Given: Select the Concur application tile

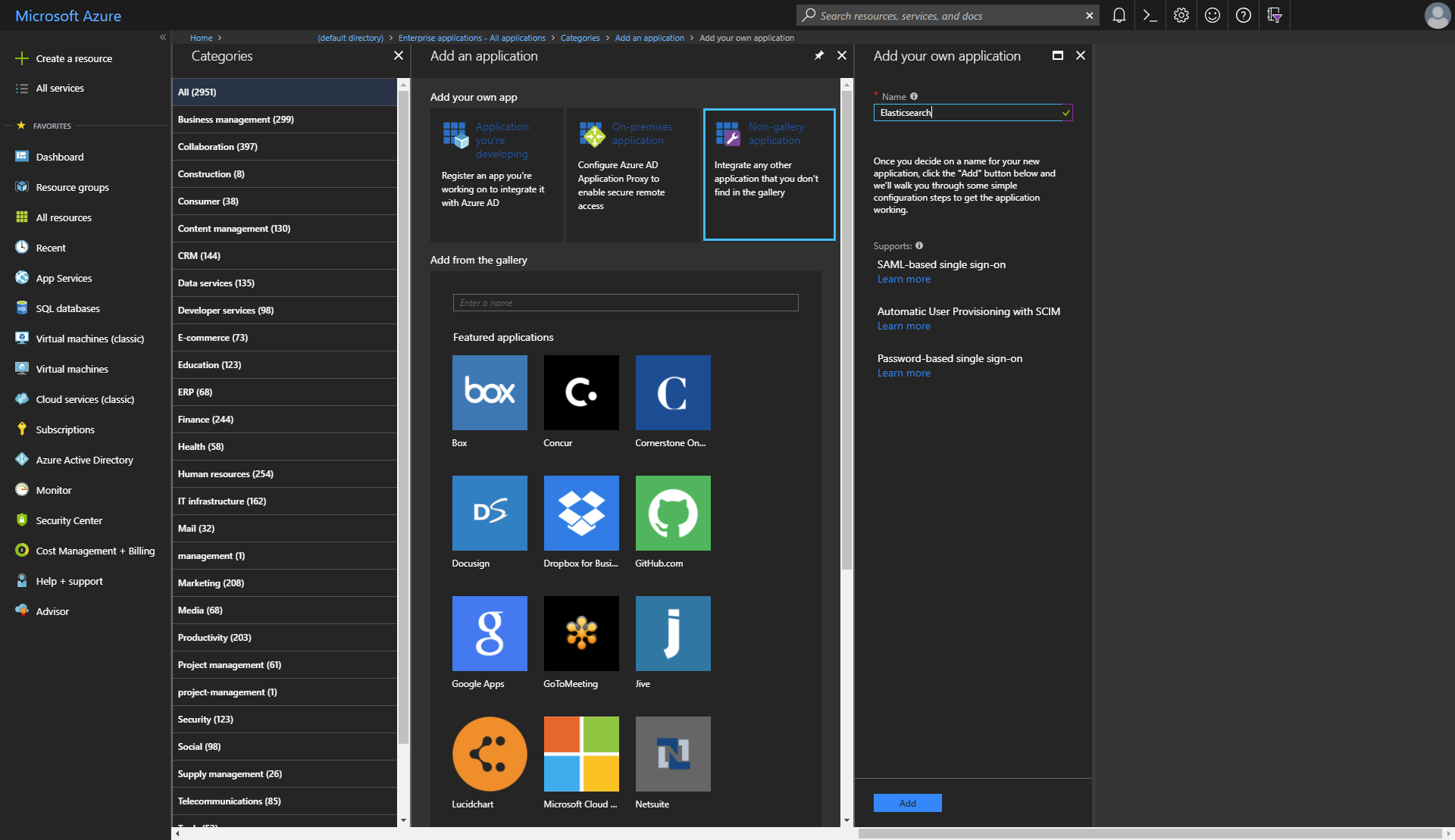Looking at the screenshot, I should click(580, 392).
